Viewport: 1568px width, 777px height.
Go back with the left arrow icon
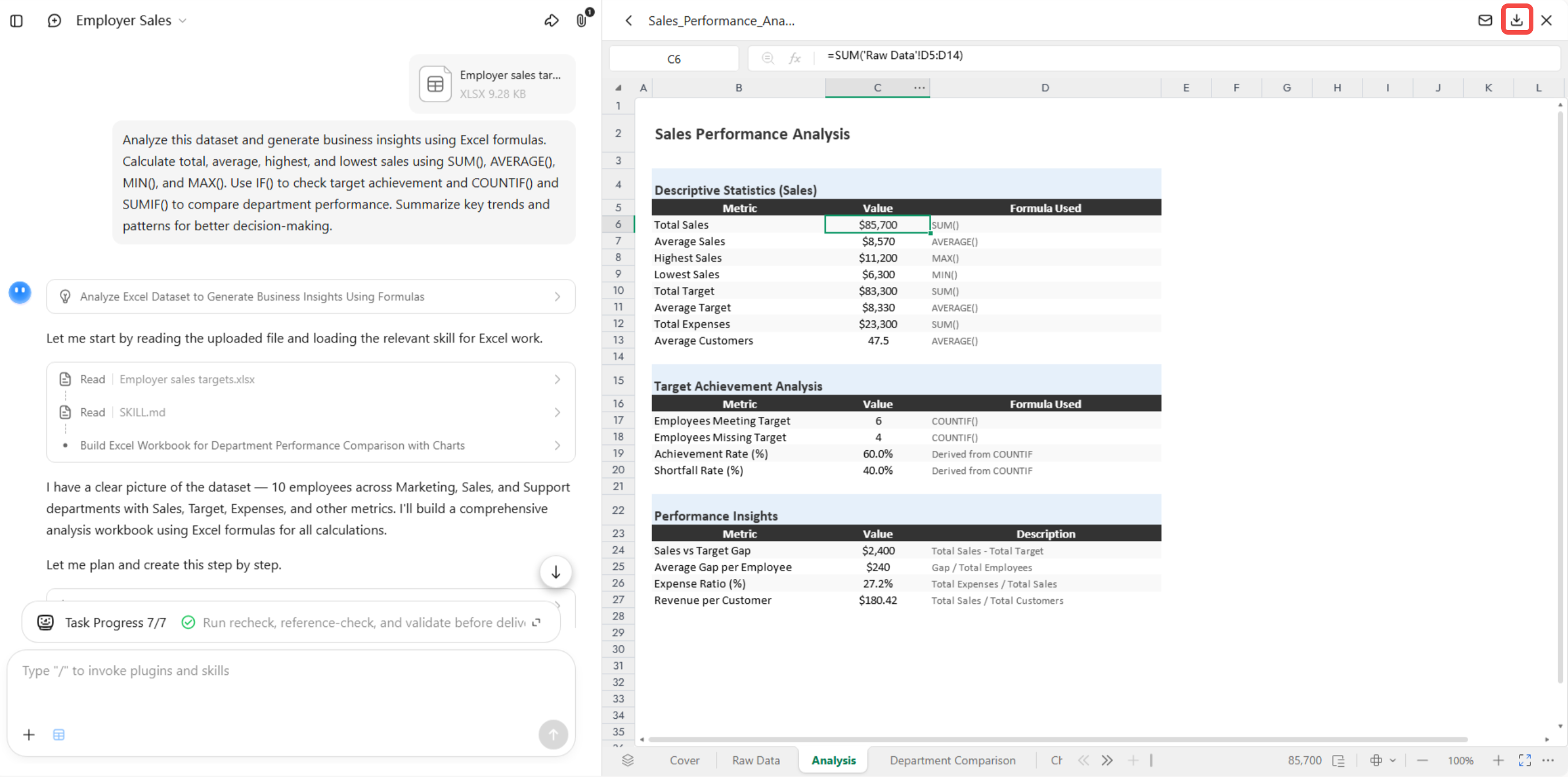pyautogui.click(x=629, y=21)
